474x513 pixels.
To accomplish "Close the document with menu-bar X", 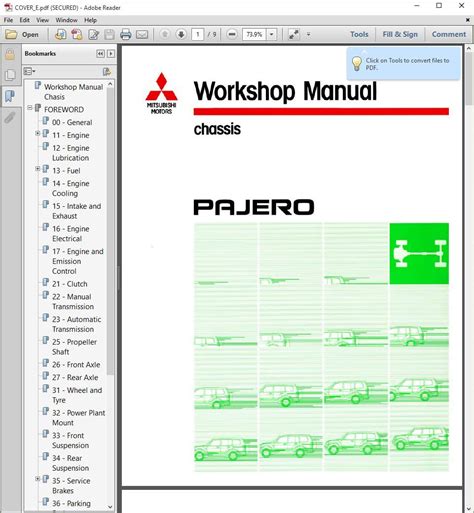I will tap(468, 20).
